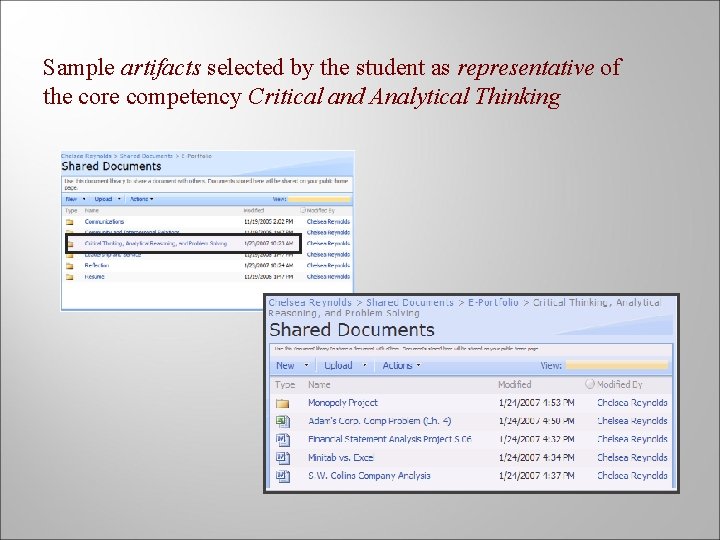Click the Critical Thinking, Analytical Reasoning breadcrumb in the lower window
Viewport: 720px width, 540px height.
click(464, 308)
